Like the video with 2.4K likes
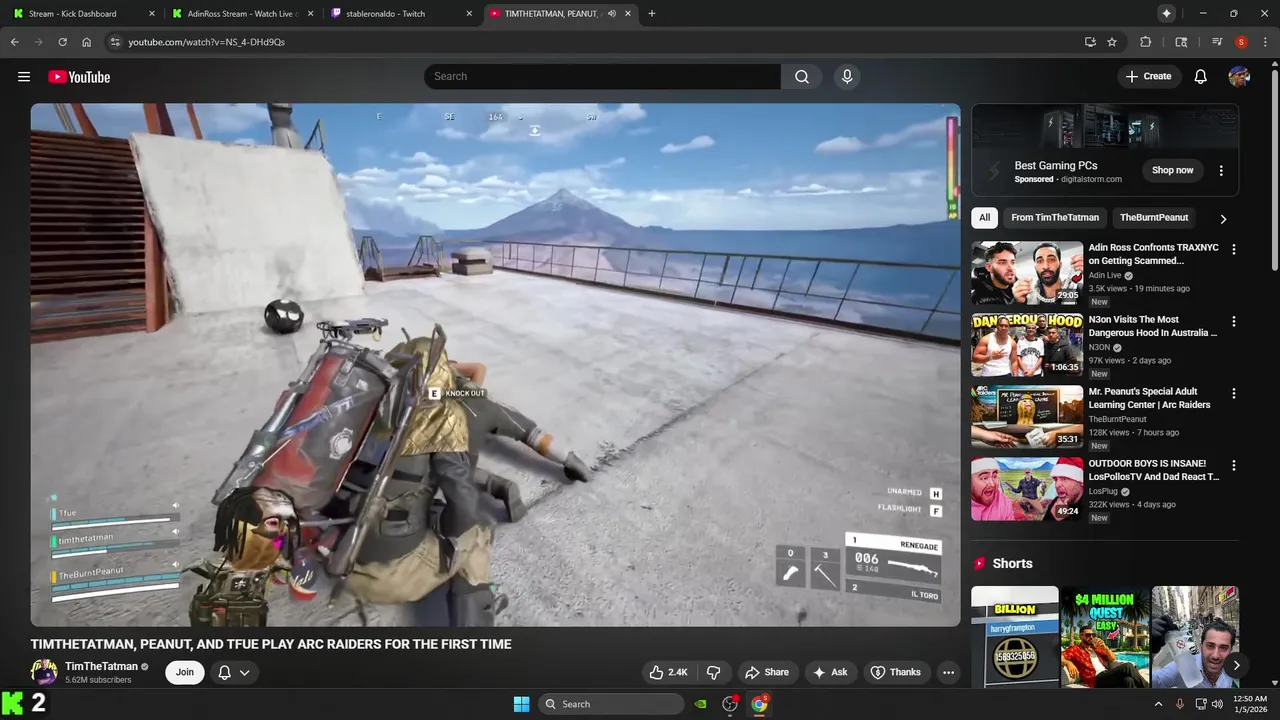The image size is (1280, 720). [668, 672]
